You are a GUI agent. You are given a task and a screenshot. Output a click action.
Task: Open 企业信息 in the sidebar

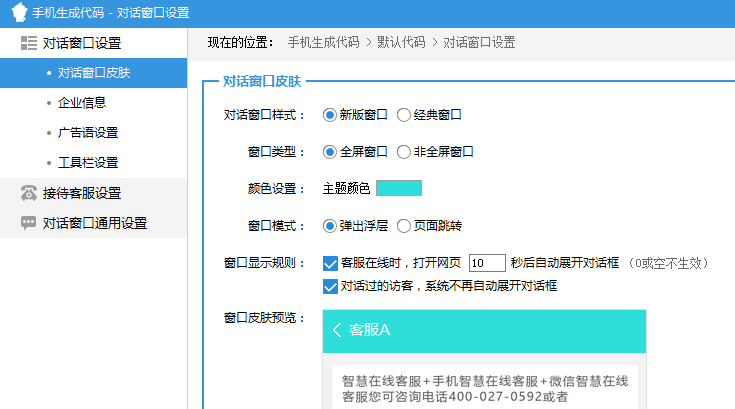(x=82, y=102)
